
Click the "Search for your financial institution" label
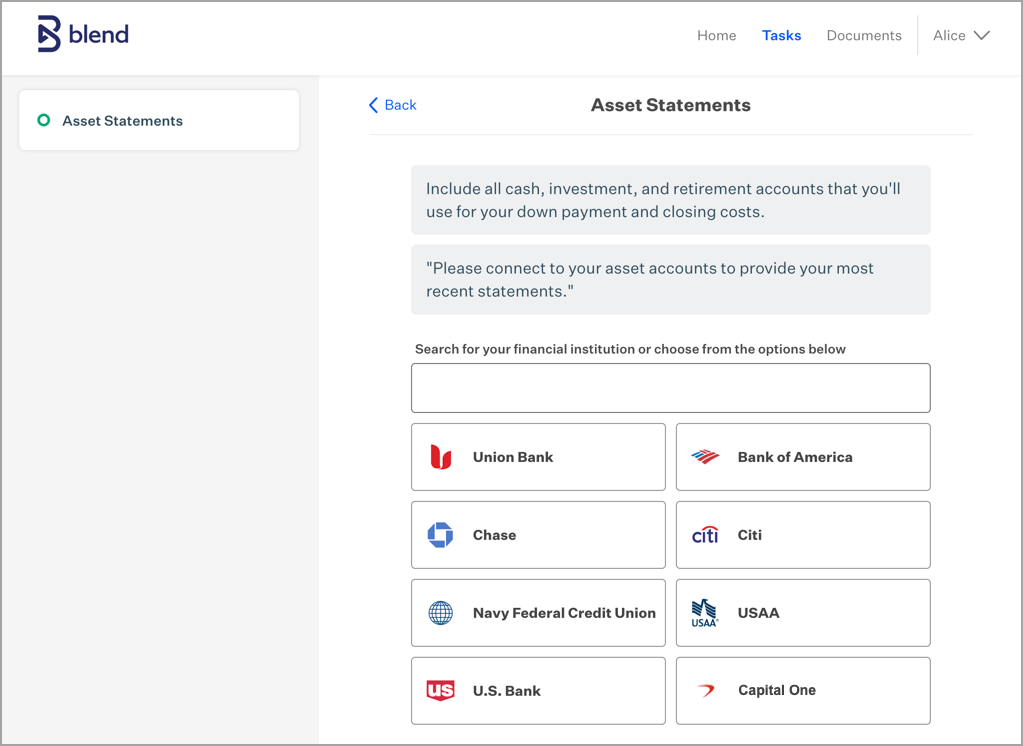(630, 349)
